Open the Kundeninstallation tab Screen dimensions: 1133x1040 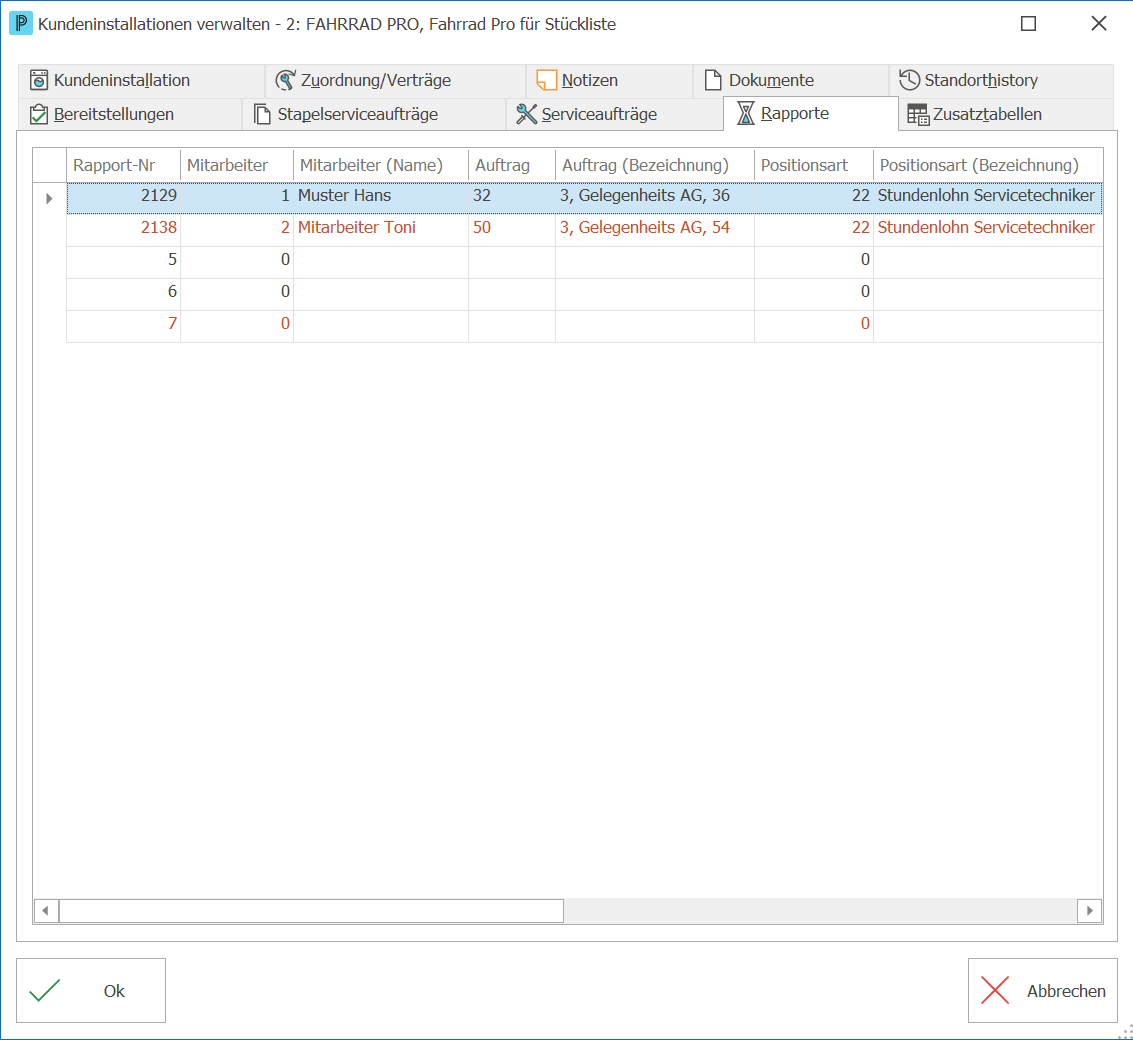pyautogui.click(x=141, y=80)
